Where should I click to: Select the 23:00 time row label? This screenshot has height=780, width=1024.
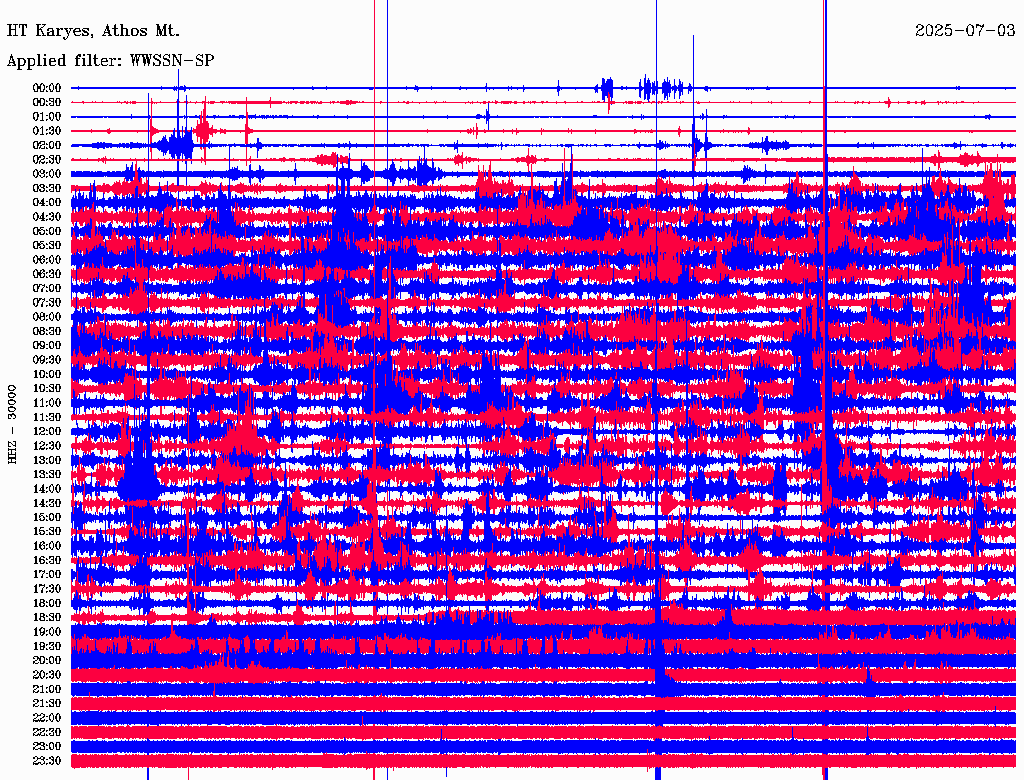pyautogui.click(x=47, y=747)
